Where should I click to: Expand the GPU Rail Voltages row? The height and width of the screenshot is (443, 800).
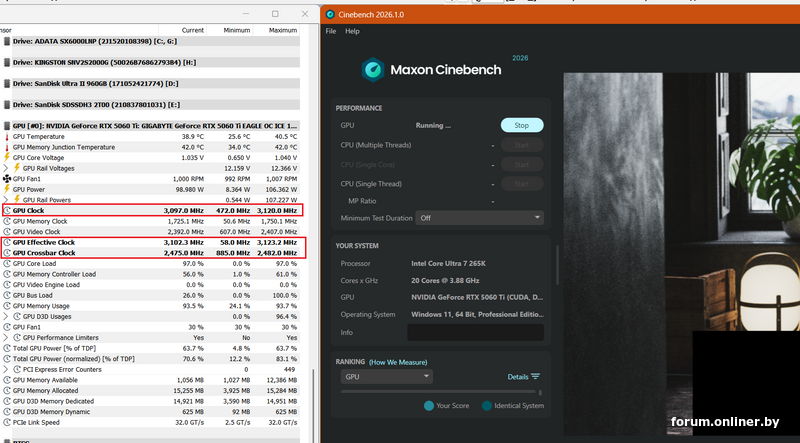pyautogui.click(x=6, y=168)
